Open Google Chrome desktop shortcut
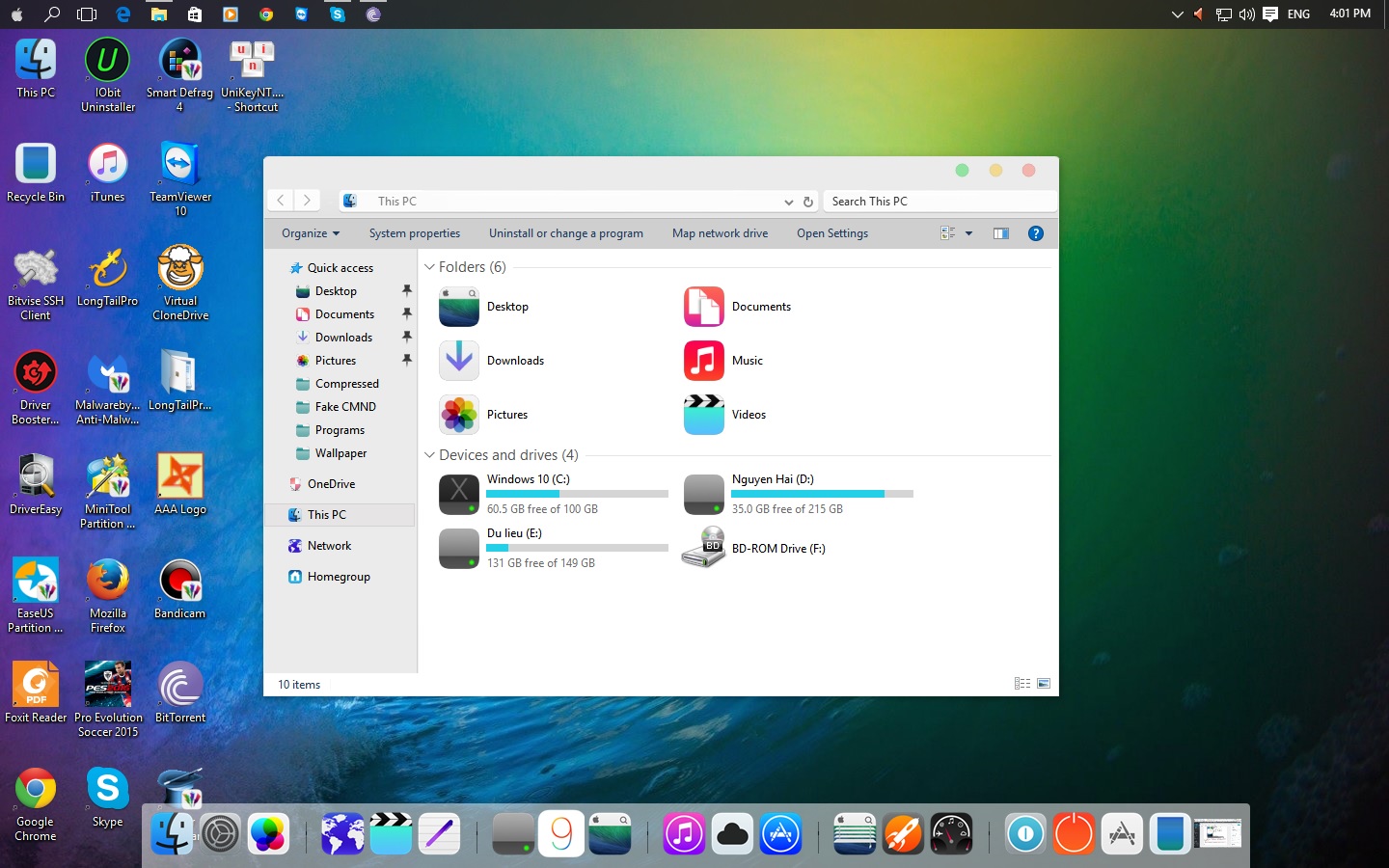The image size is (1389, 868). point(36,804)
